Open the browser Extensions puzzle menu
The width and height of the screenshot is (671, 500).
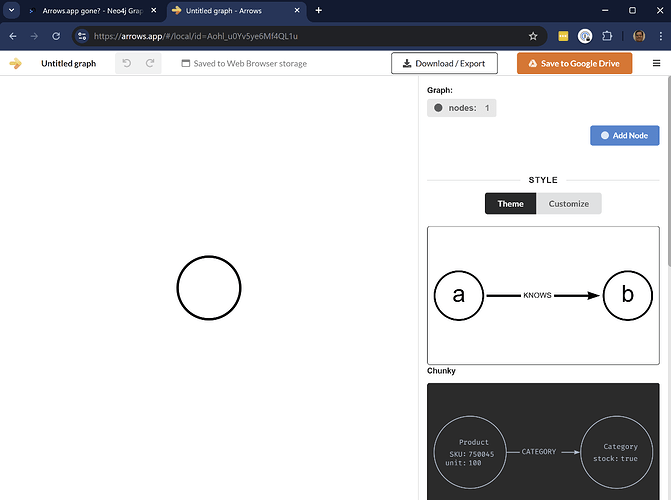607,36
